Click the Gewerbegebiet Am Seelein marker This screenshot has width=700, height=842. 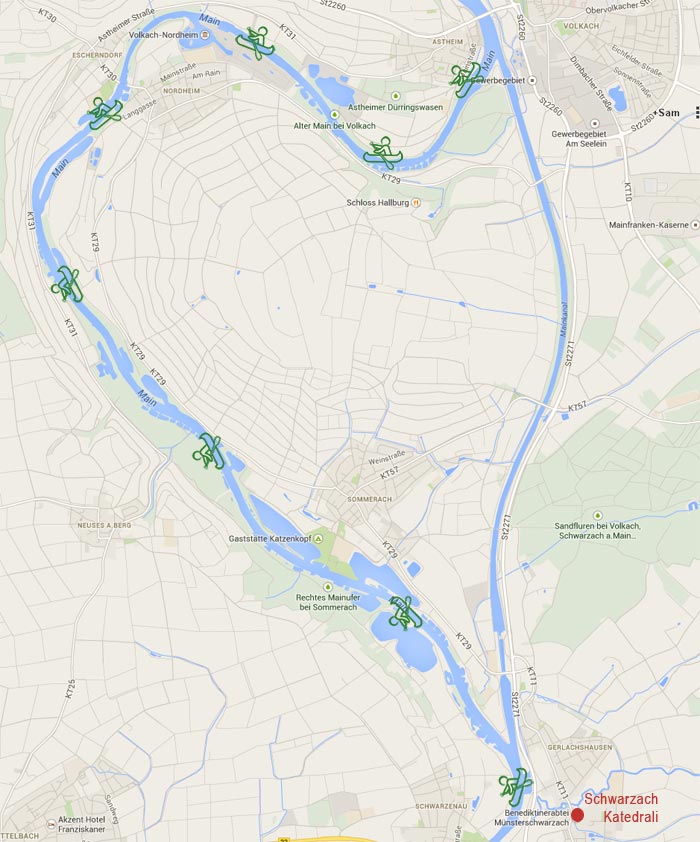tap(595, 124)
